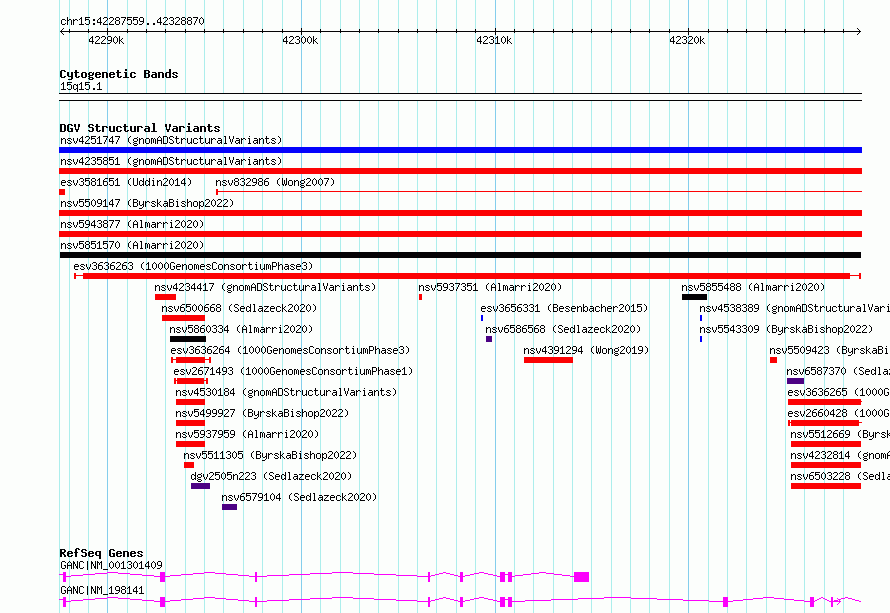Viewport: 890px width, 613px height.
Task: Open GANC|NM_001301409 transcript label
Action: [x=111, y=565]
